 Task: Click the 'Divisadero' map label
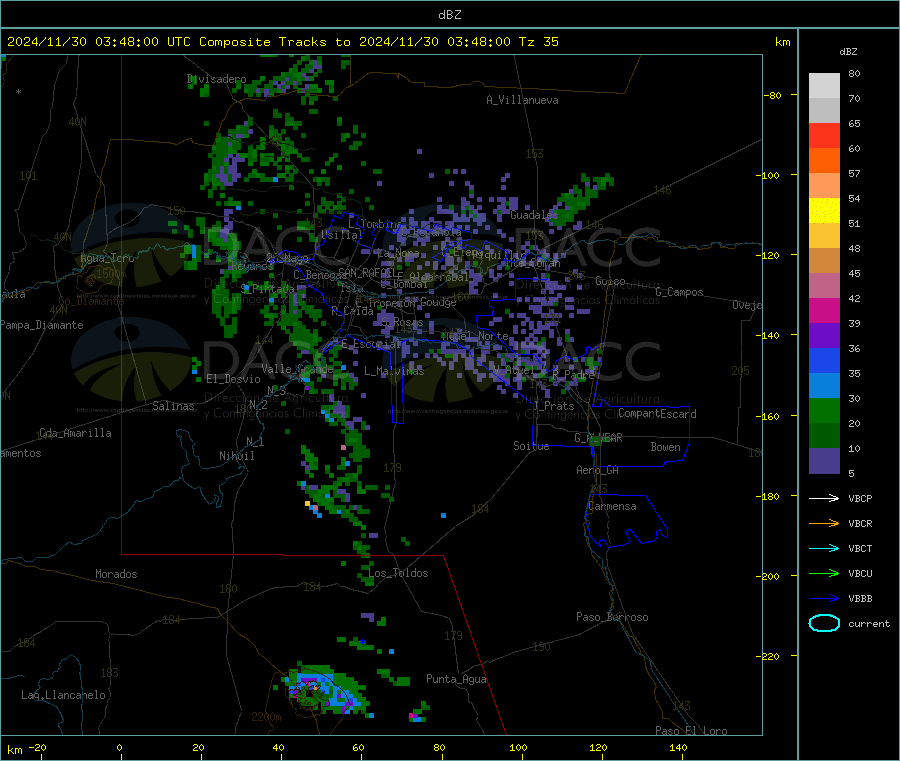[x=216, y=79]
